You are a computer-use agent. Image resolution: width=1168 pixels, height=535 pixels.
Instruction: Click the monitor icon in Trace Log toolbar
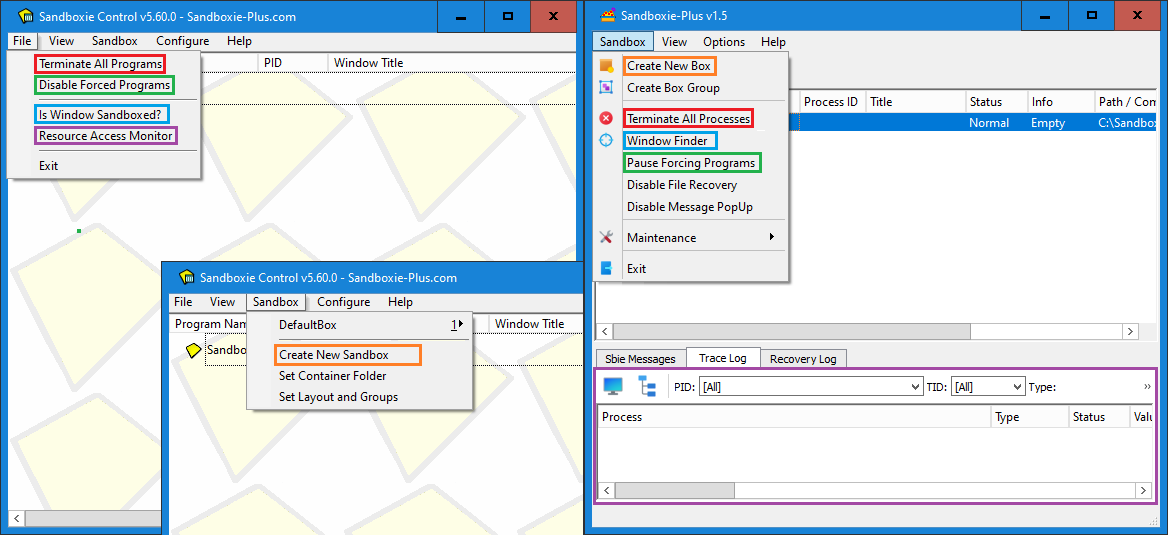point(613,386)
